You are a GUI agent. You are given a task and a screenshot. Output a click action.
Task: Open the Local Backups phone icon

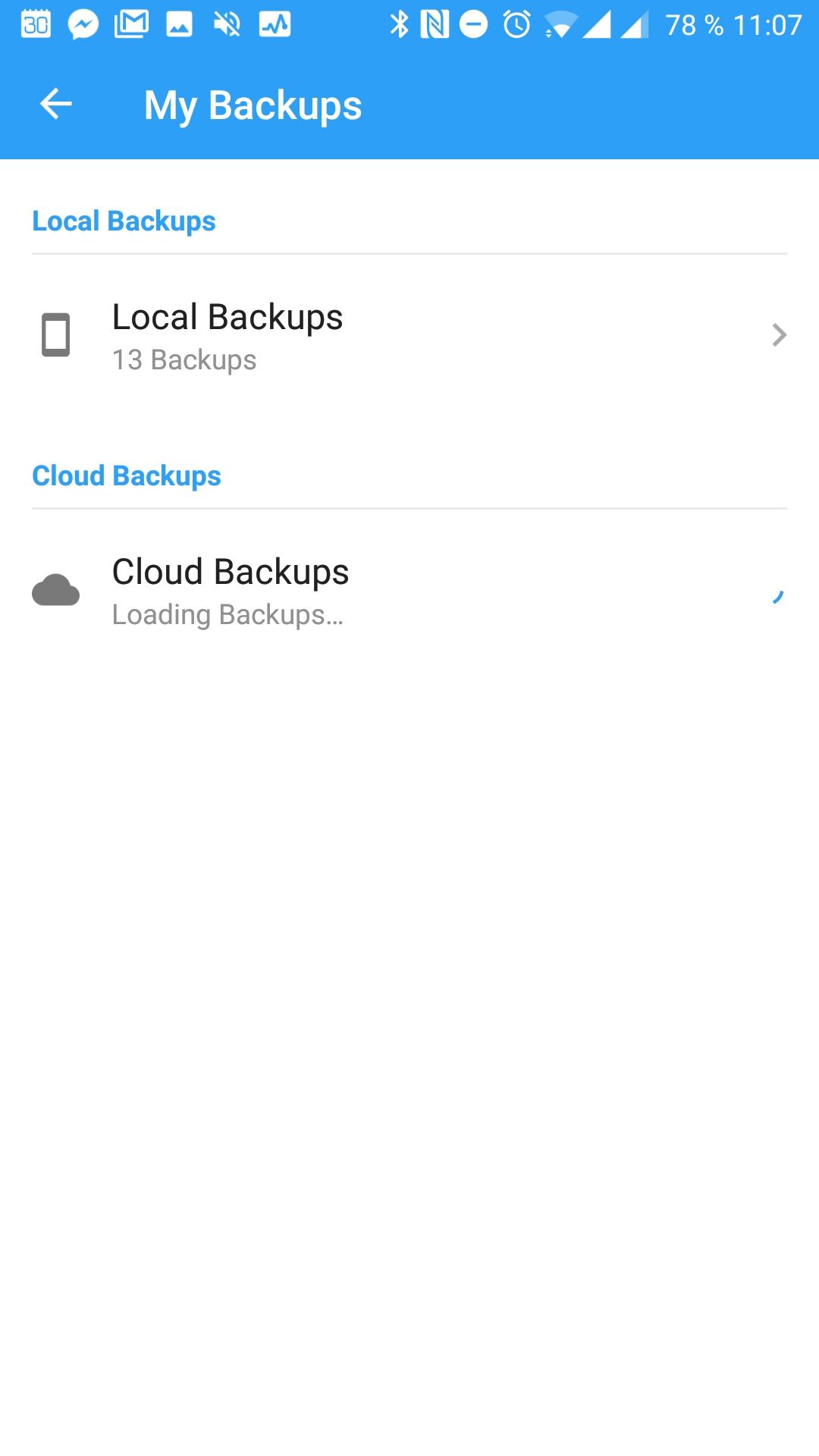[x=55, y=334]
